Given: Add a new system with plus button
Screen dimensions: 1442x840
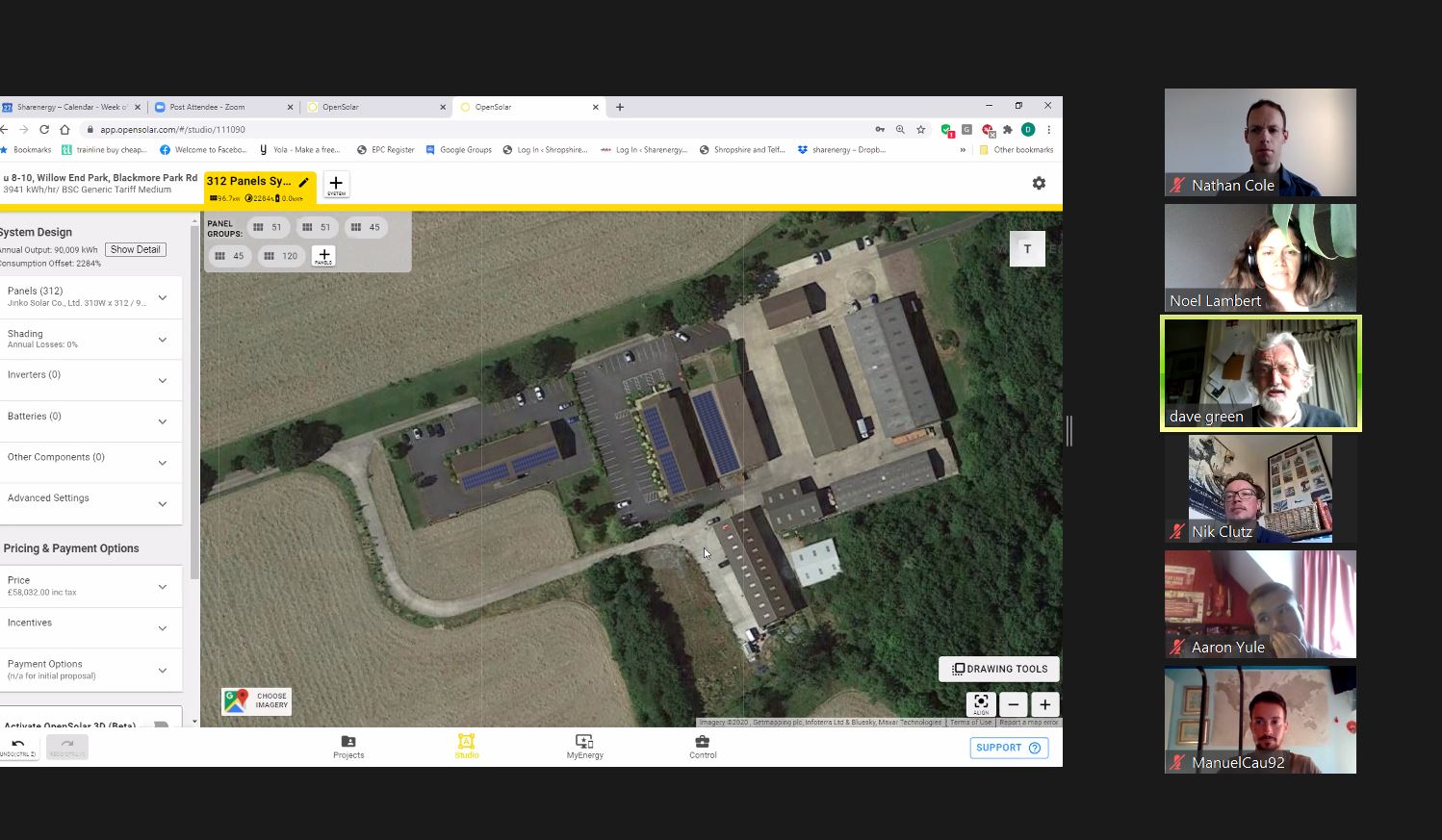Looking at the screenshot, I should [336, 184].
